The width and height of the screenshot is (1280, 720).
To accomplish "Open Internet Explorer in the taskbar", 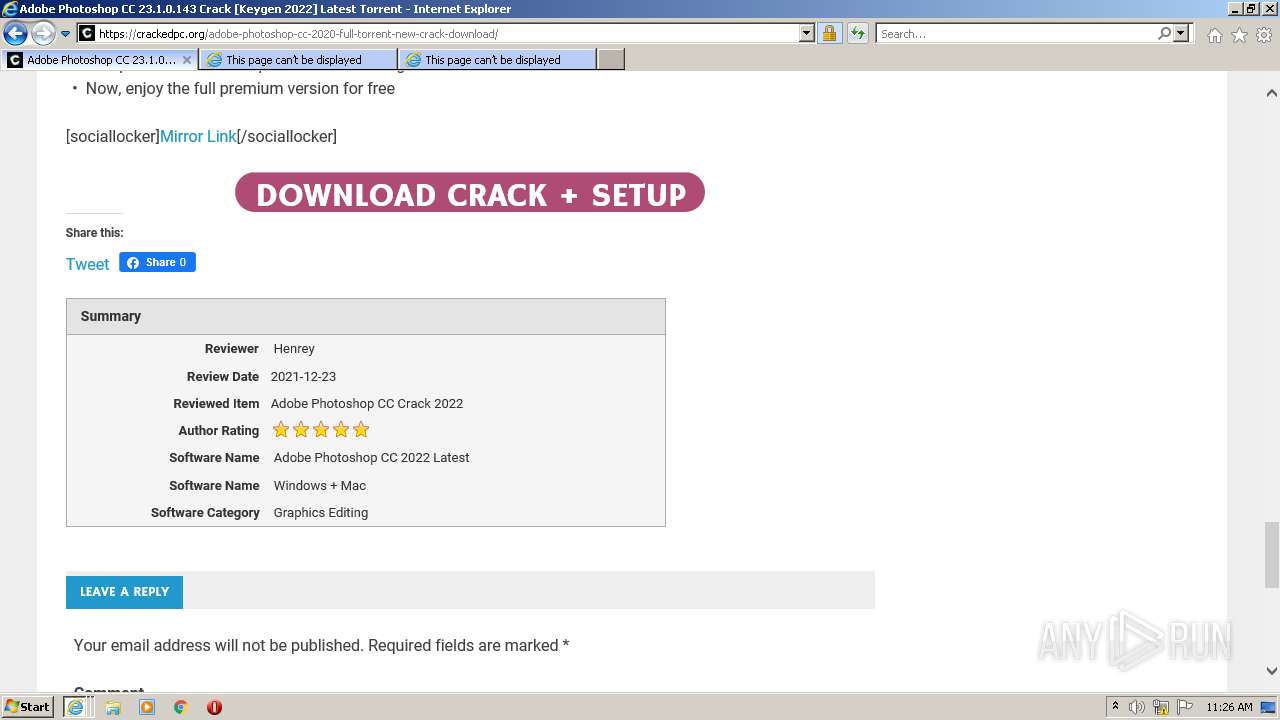I will click(75, 707).
